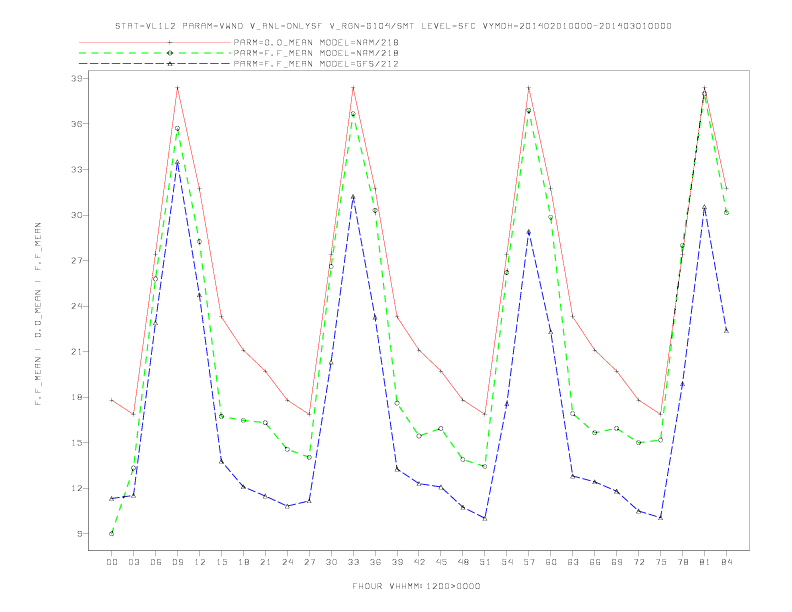792x612 pixels.
Task: Select the F.F_MEAN MODEL=NAM/218 legend label
Action: coord(316,53)
